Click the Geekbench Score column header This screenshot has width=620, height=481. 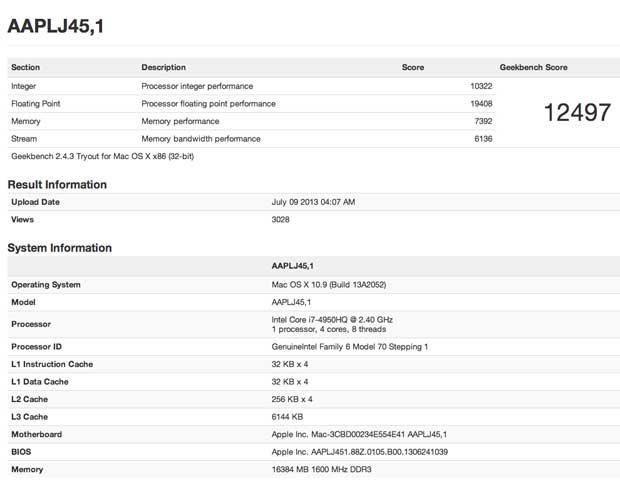(533, 68)
